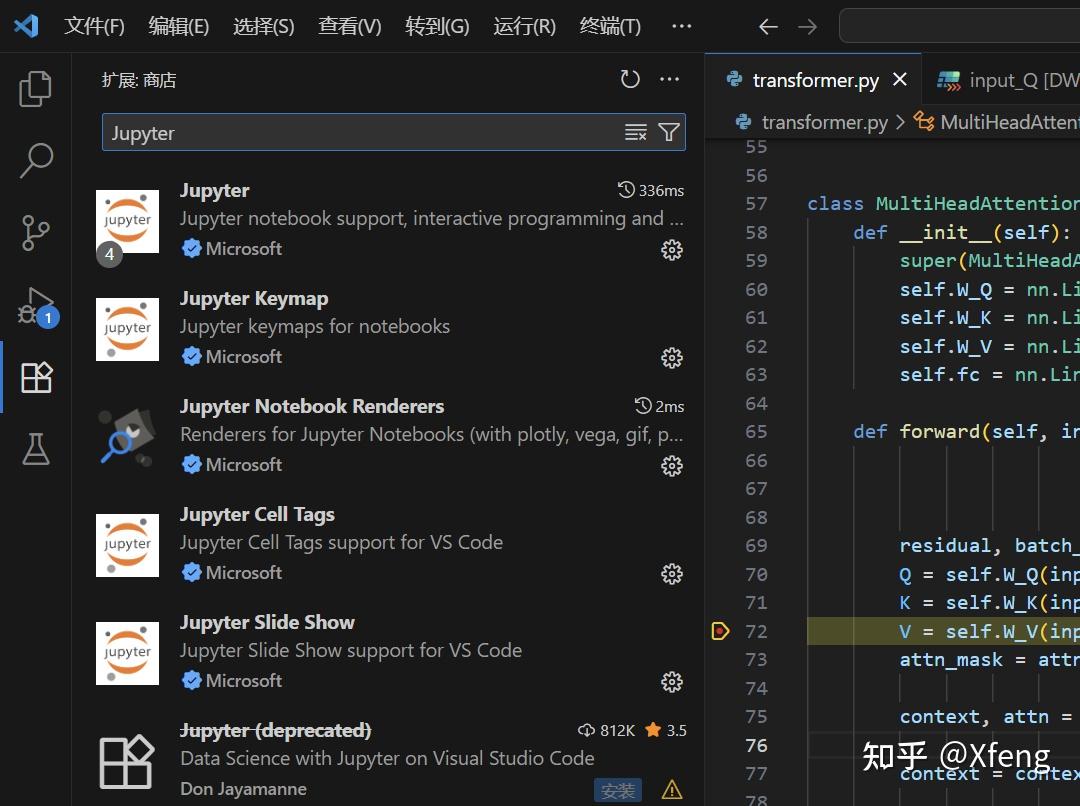This screenshot has width=1080, height=806.
Task: Toggle the breakpoint on line 72
Action: tap(720, 631)
